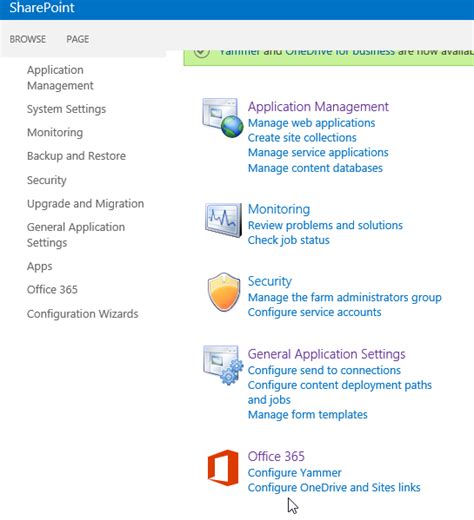Open Configure Yammer link
Viewport: 474px width, 520px height.
coord(294,472)
